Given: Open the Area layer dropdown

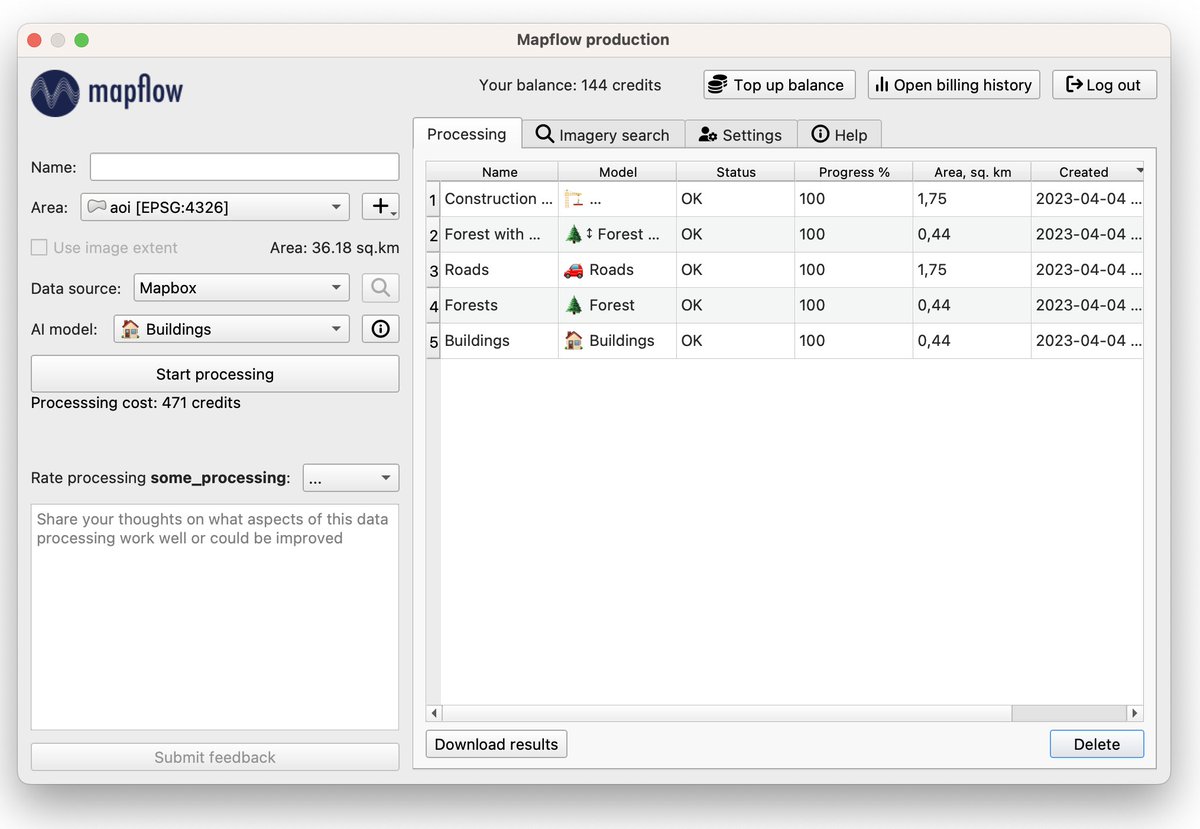Looking at the screenshot, I should [215, 207].
